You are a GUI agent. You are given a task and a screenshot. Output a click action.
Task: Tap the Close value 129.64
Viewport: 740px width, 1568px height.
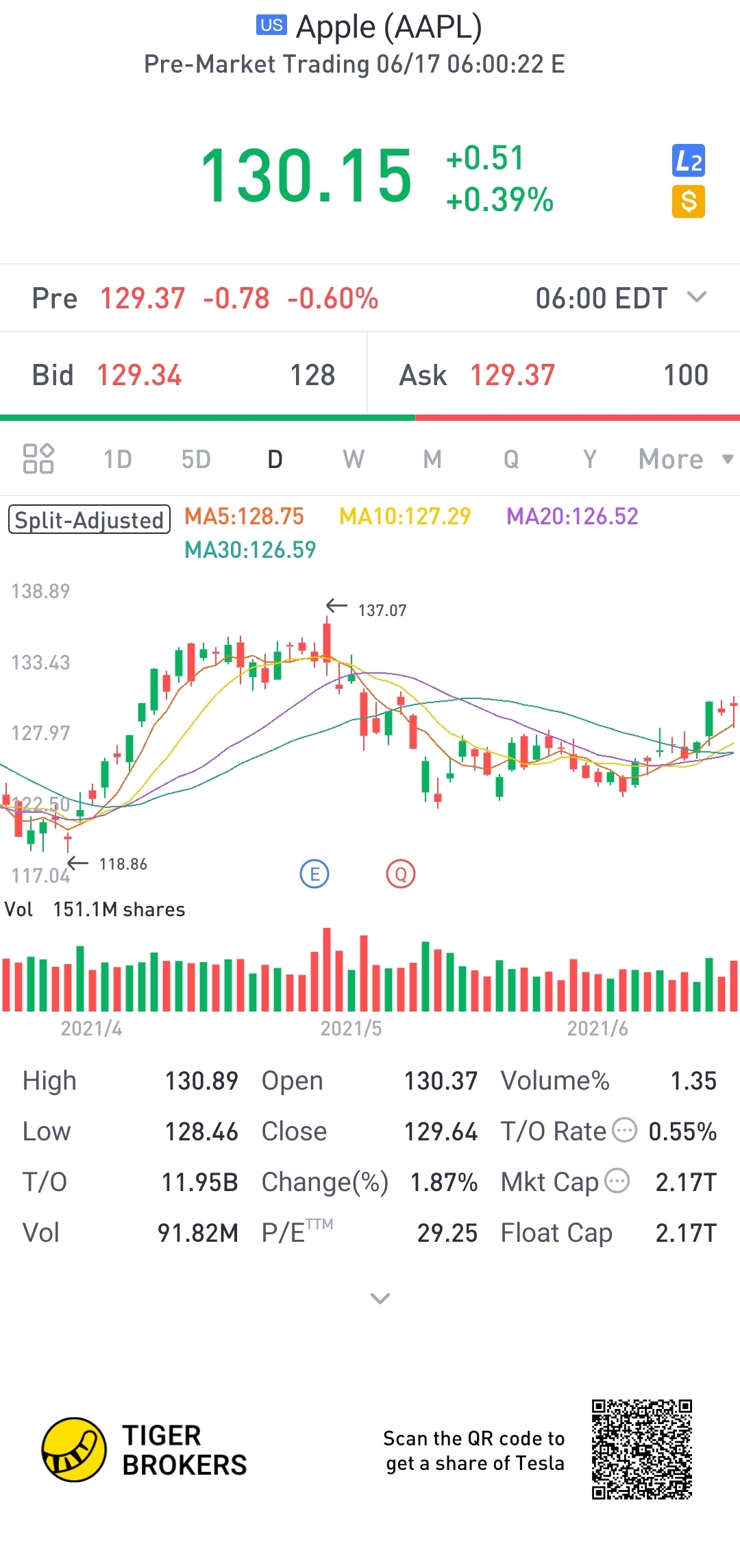[x=441, y=1131]
